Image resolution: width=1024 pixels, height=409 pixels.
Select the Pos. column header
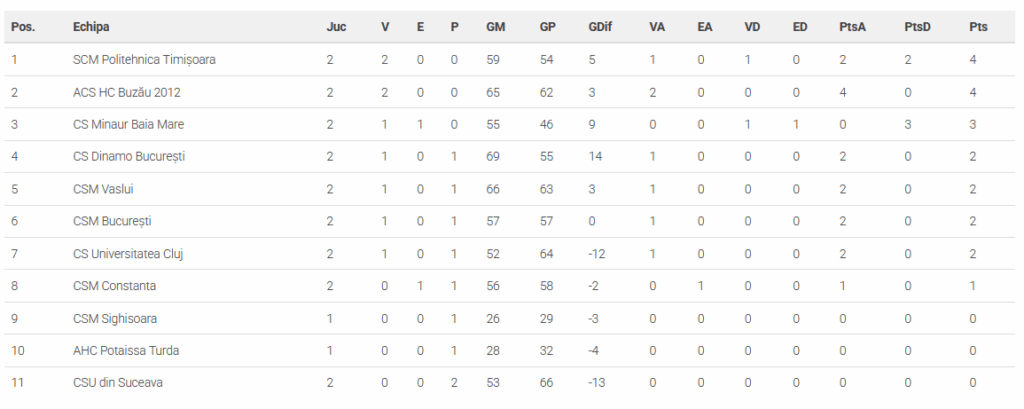[23, 27]
